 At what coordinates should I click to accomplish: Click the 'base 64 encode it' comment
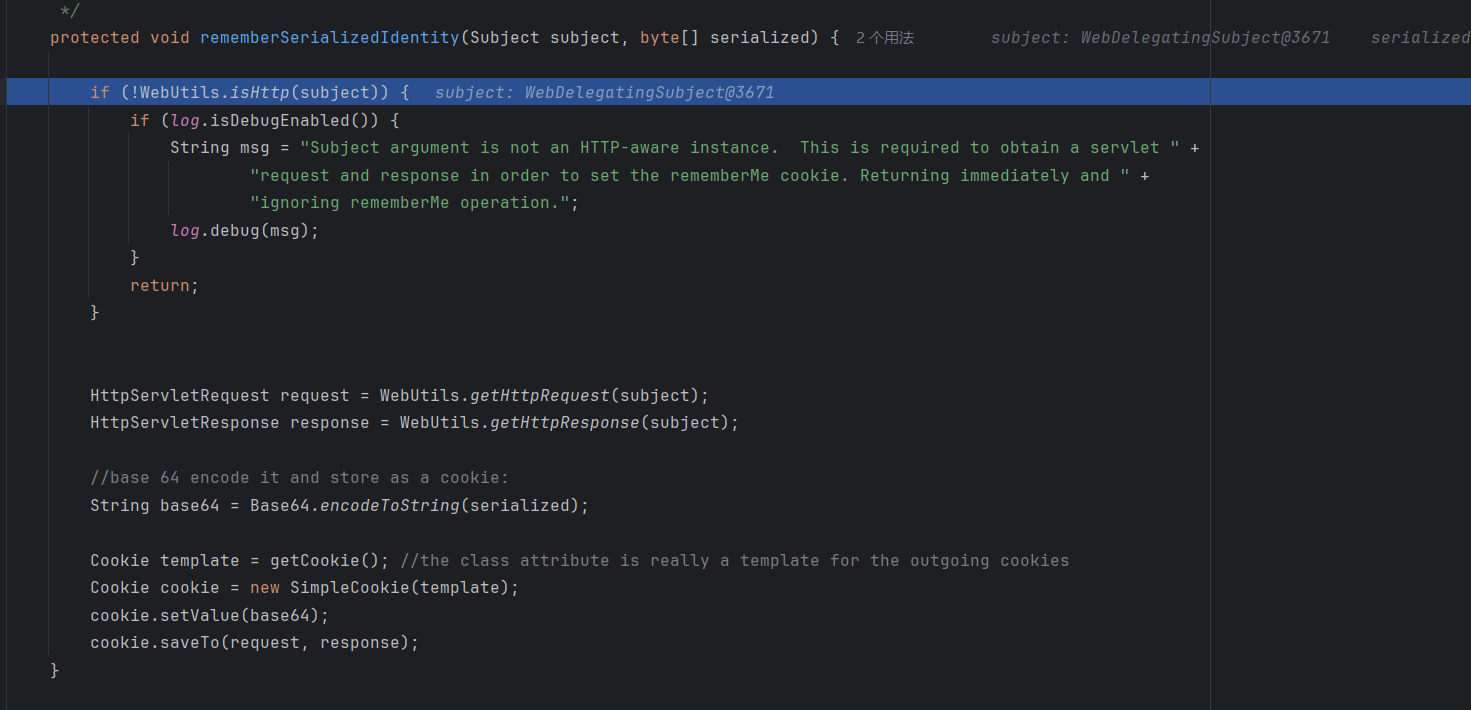coord(299,478)
